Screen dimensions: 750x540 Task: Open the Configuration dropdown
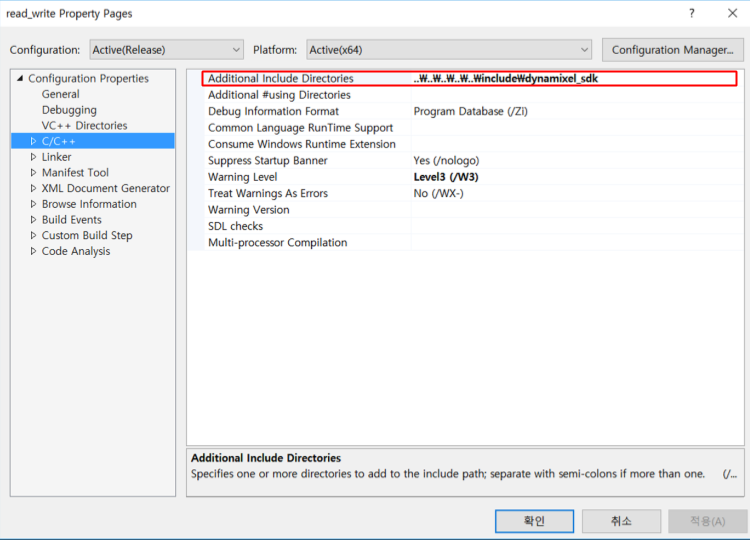pyautogui.click(x=166, y=50)
